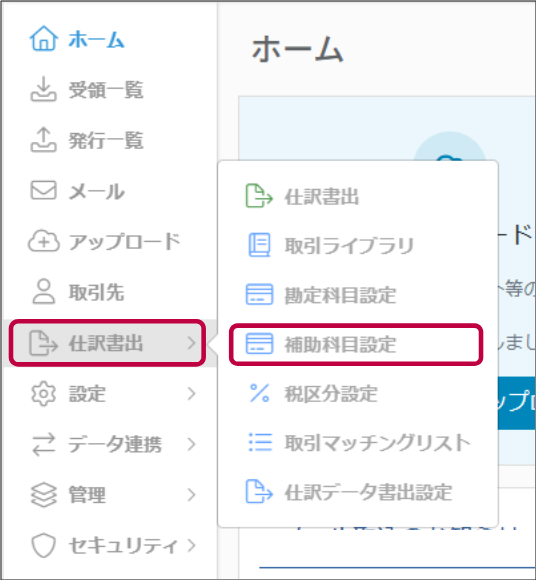Select 勘定科目設定 in the flyout menu
Viewport: 536px width, 580px height.
[357, 295]
